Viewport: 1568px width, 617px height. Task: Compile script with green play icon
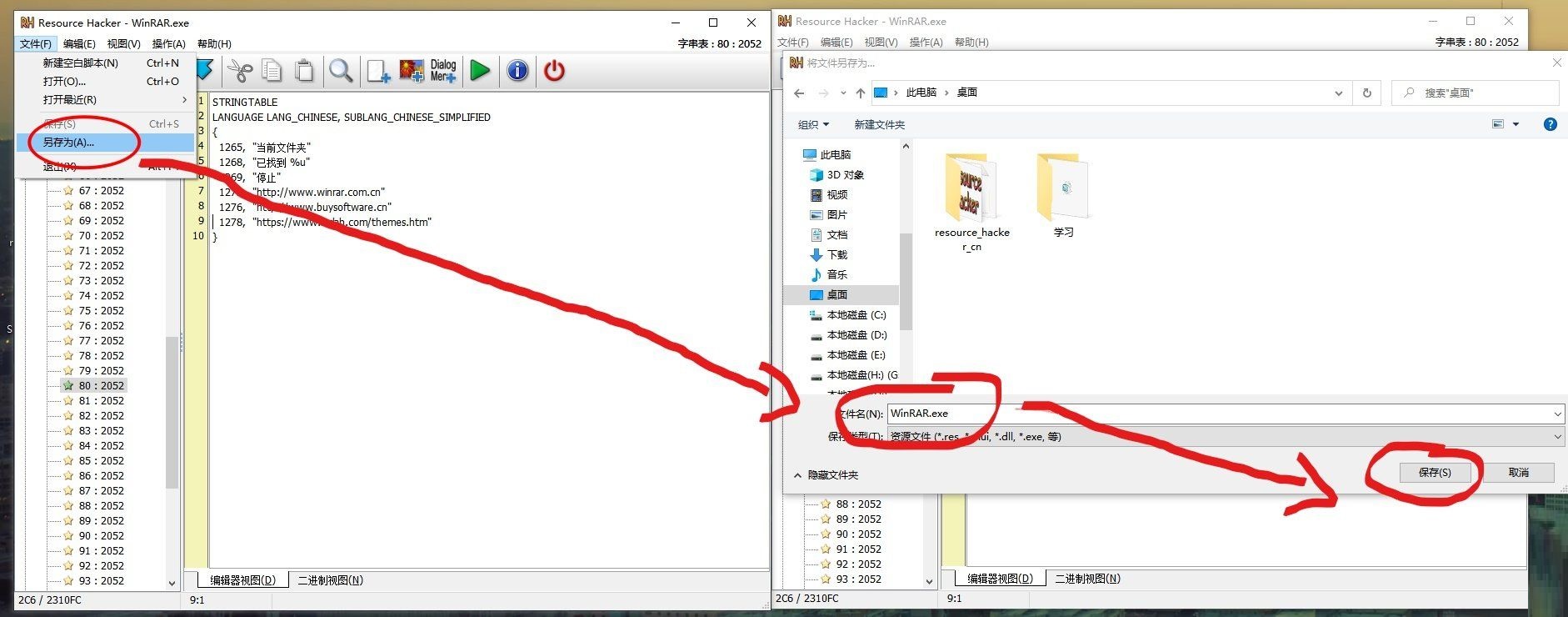pos(480,71)
